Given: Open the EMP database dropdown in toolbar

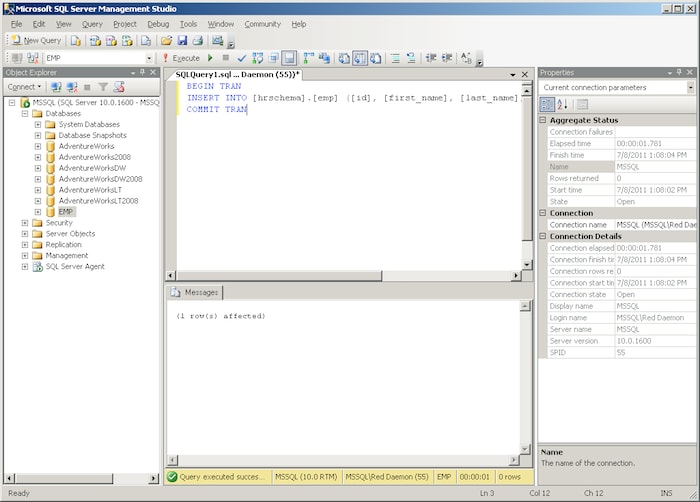Looking at the screenshot, I should point(149,58).
